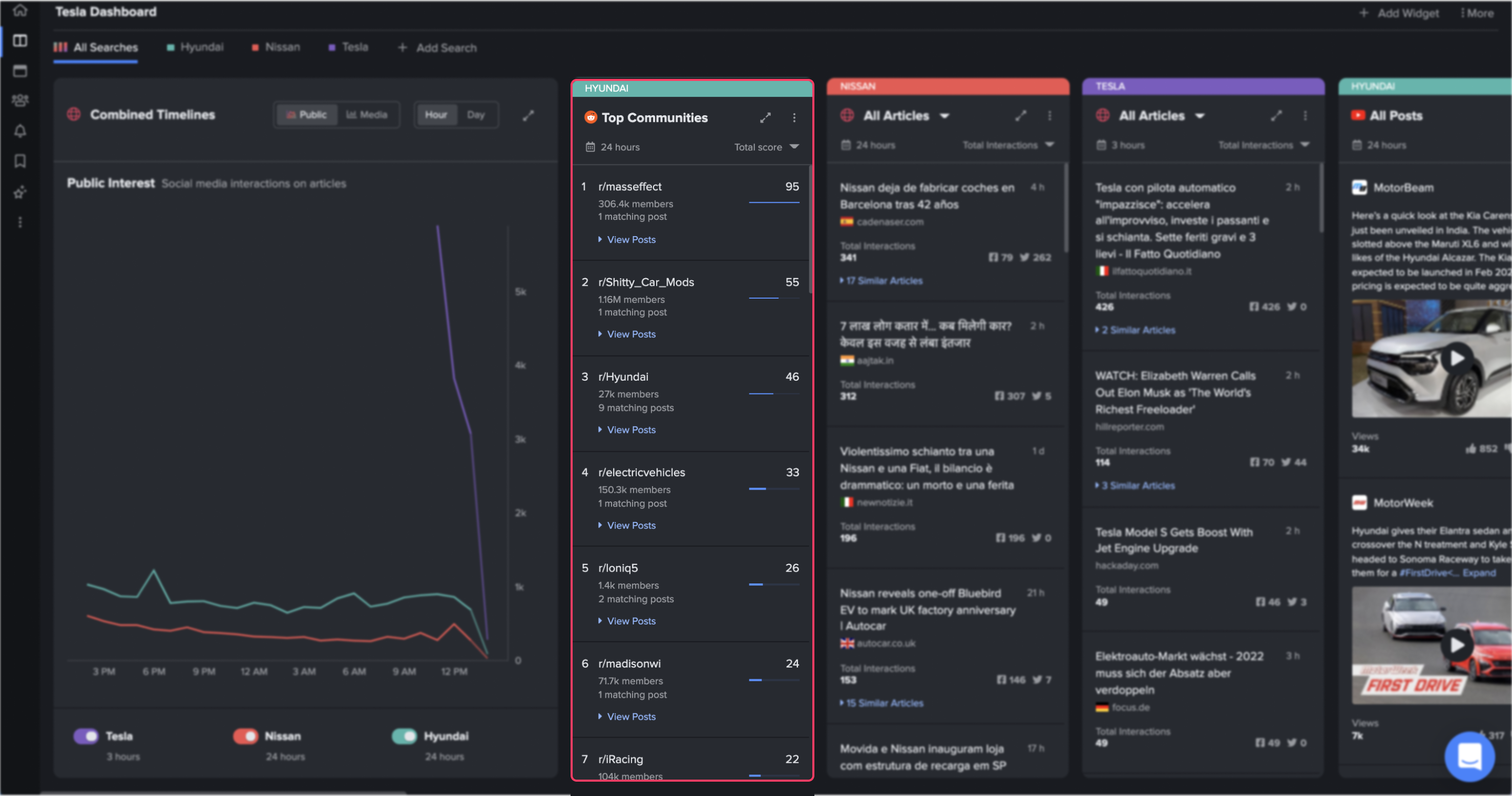Open Total score sort dropdown
This screenshot has height=796, width=1512.
coord(767,147)
